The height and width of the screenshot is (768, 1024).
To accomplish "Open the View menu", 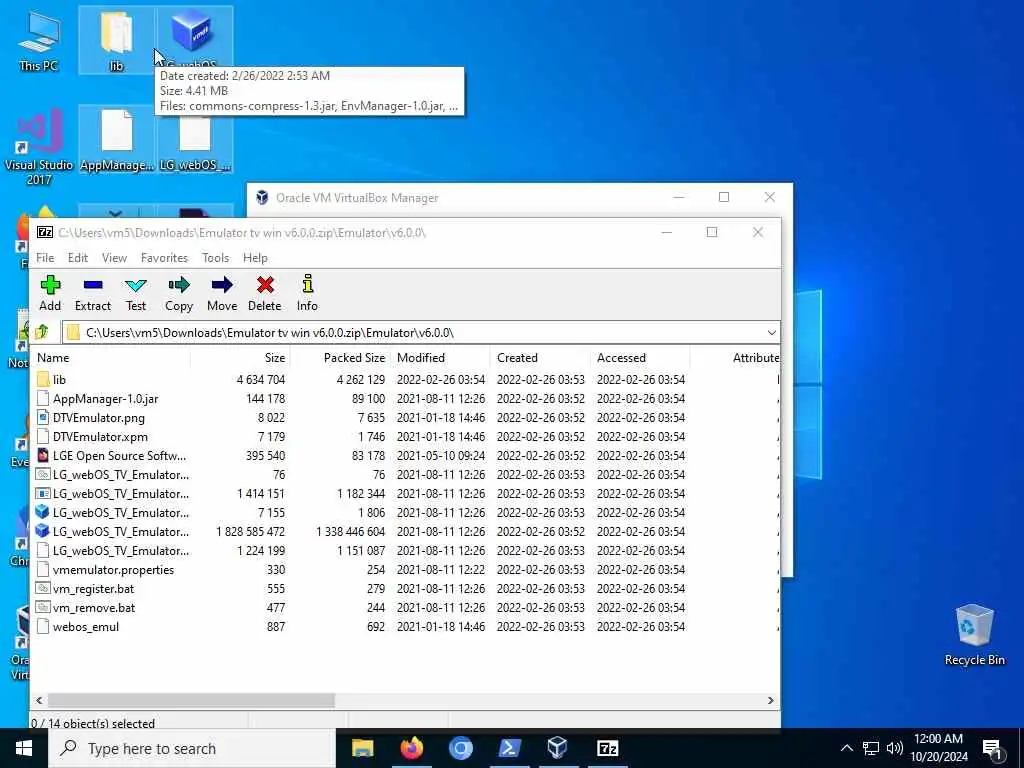I will coord(114,258).
